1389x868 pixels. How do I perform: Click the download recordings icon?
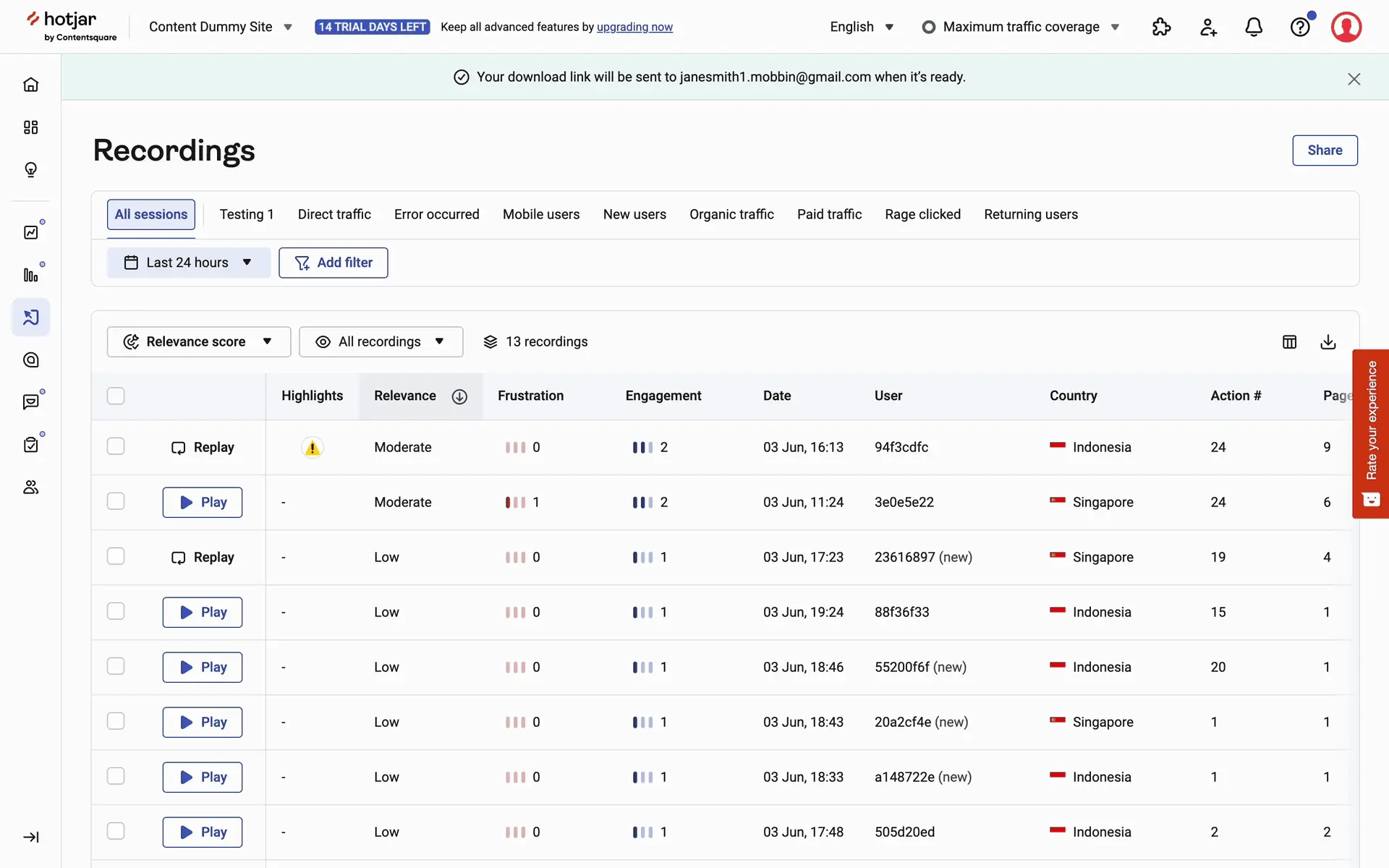(1328, 342)
